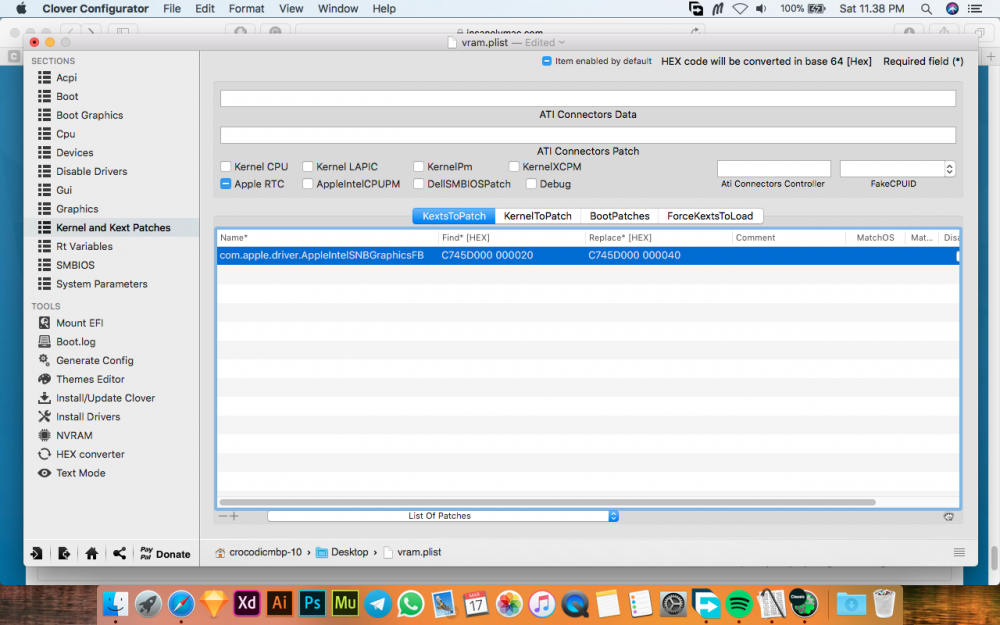Toggle the Apple RTC checkbox
The image size is (1000, 625).
[x=226, y=184]
